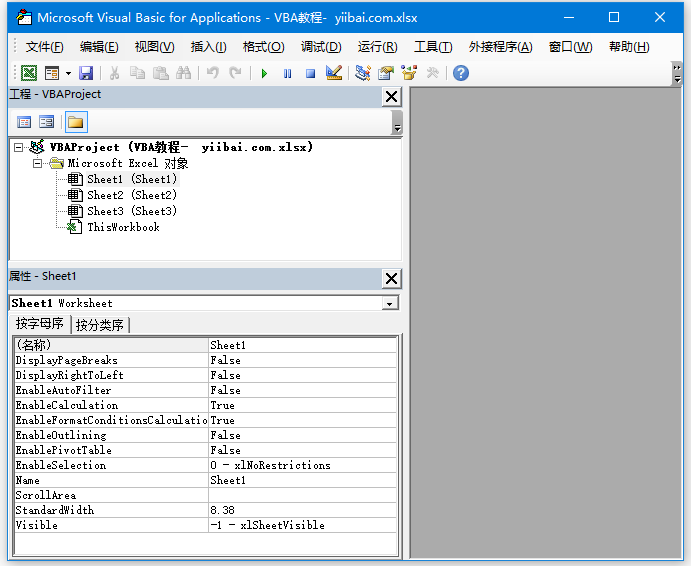Toggle Design Mode icon

(x=334, y=73)
